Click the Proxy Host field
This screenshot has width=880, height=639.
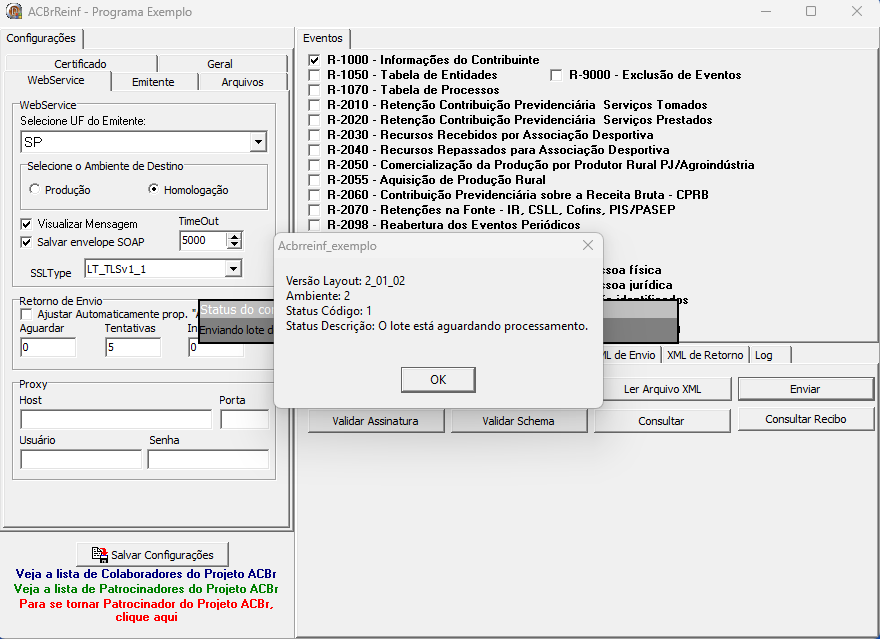(116, 419)
